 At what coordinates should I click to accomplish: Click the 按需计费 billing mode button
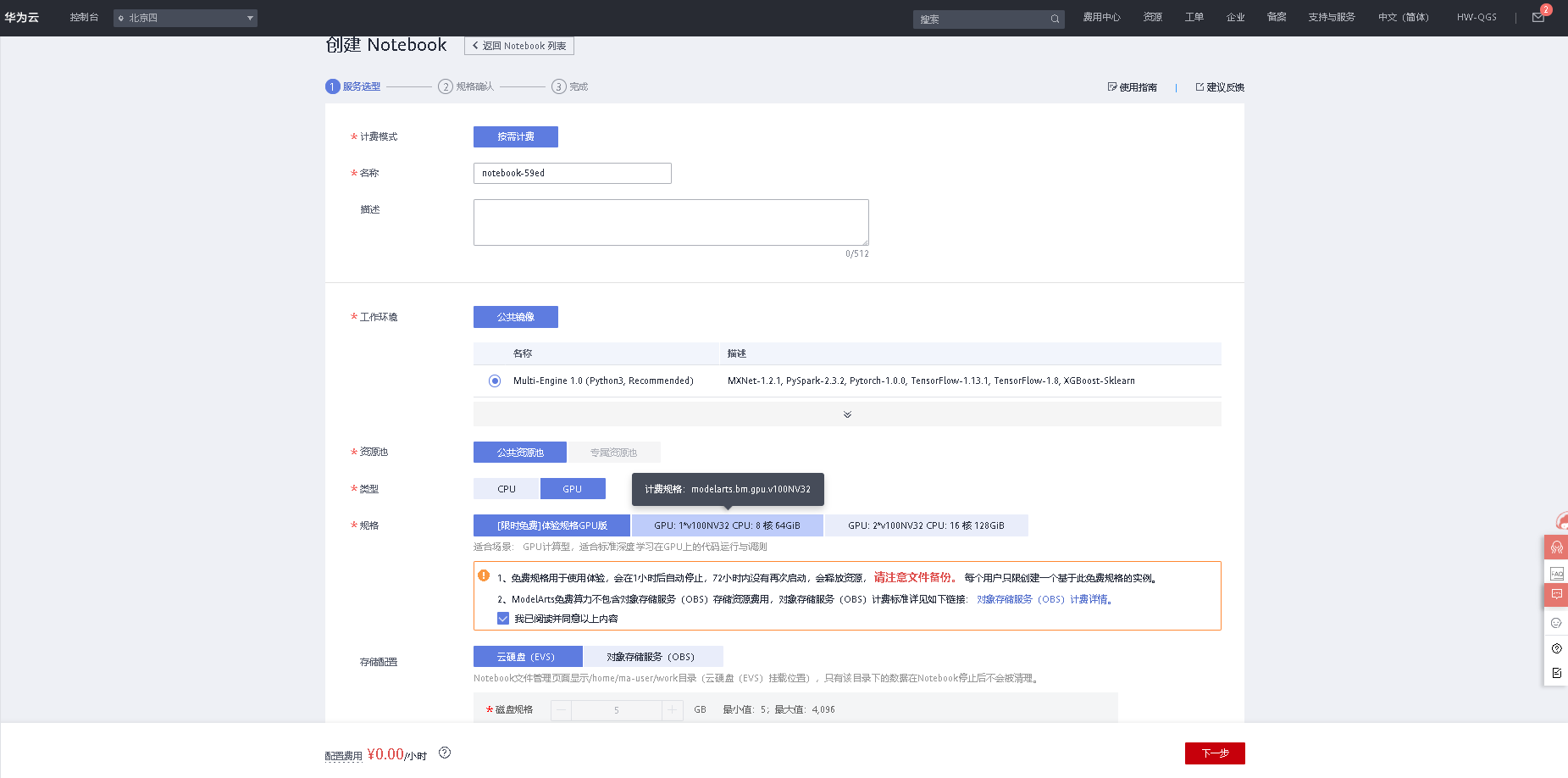[516, 136]
